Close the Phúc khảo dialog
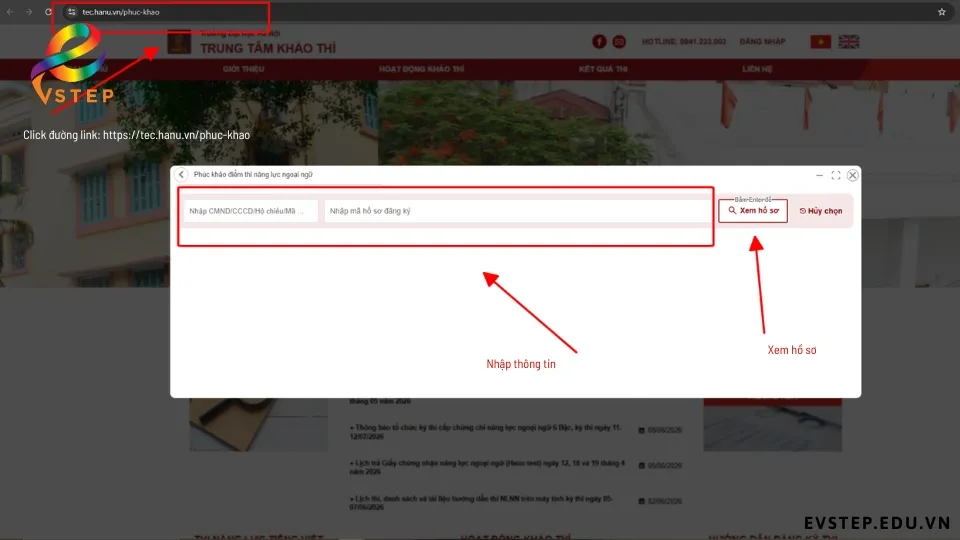 [852, 175]
